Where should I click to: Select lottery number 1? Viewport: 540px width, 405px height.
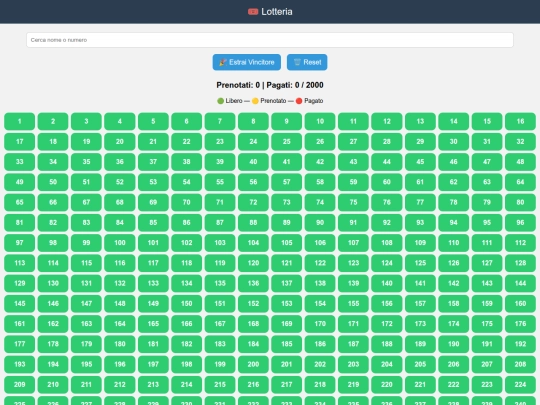(x=19, y=121)
